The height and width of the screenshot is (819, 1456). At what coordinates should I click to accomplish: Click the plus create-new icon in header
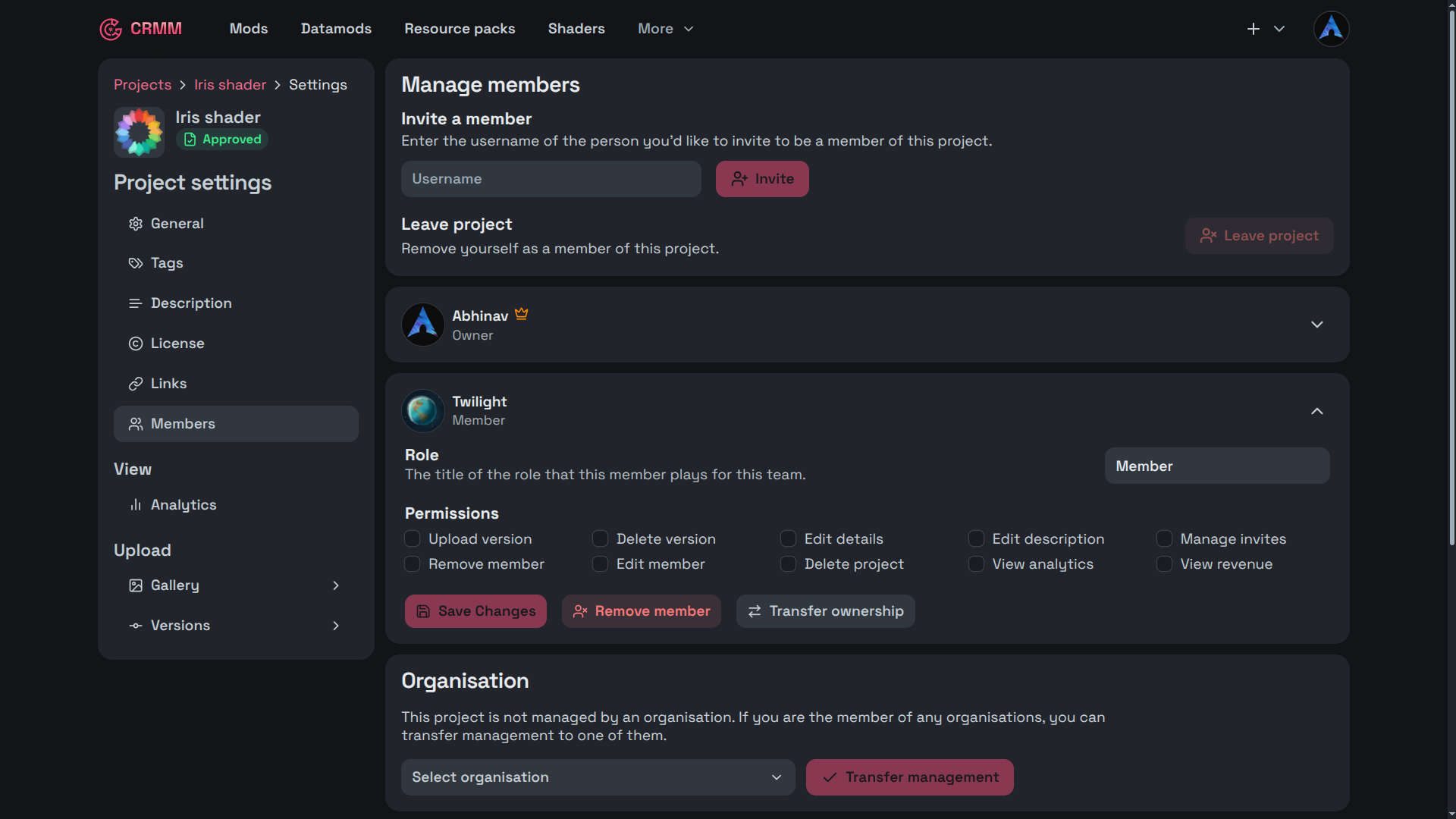tap(1254, 29)
